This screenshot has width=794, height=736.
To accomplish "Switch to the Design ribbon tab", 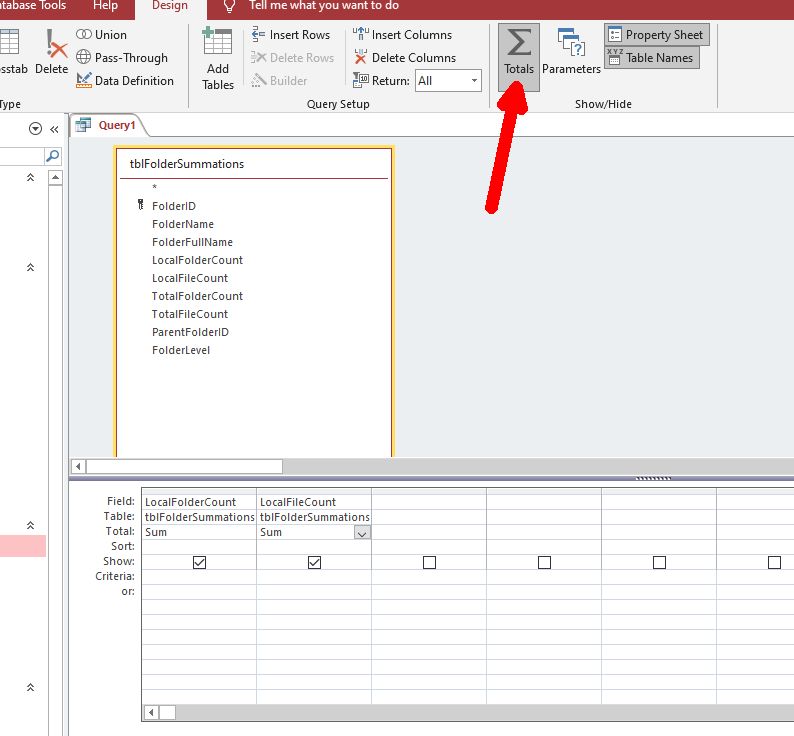I will coord(170,6).
